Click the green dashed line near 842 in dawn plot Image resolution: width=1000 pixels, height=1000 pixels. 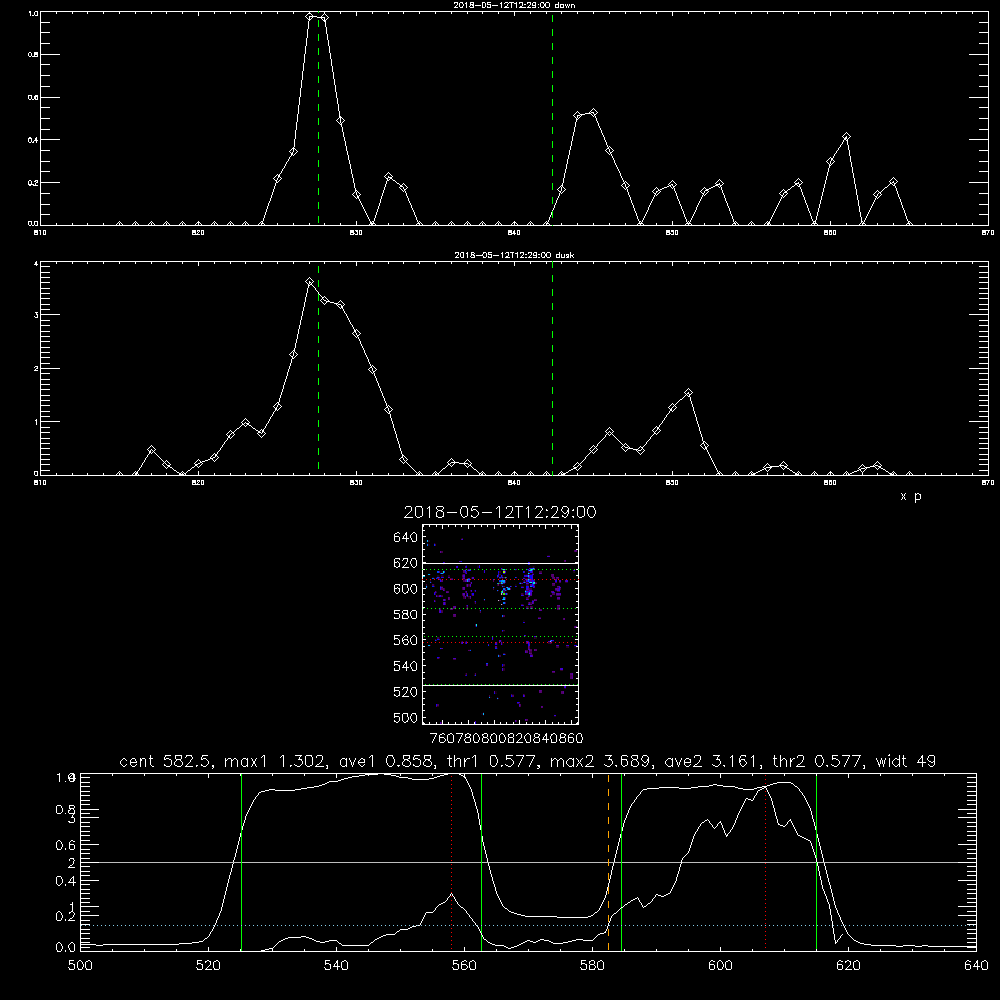tap(552, 119)
